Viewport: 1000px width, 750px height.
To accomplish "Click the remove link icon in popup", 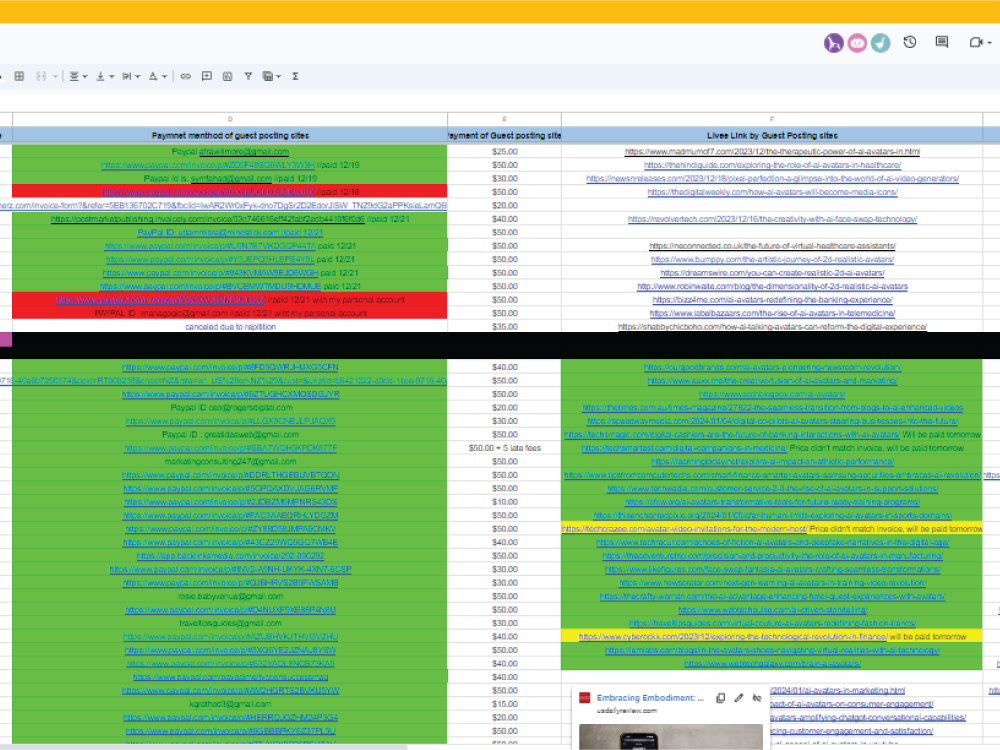I will coord(757,698).
